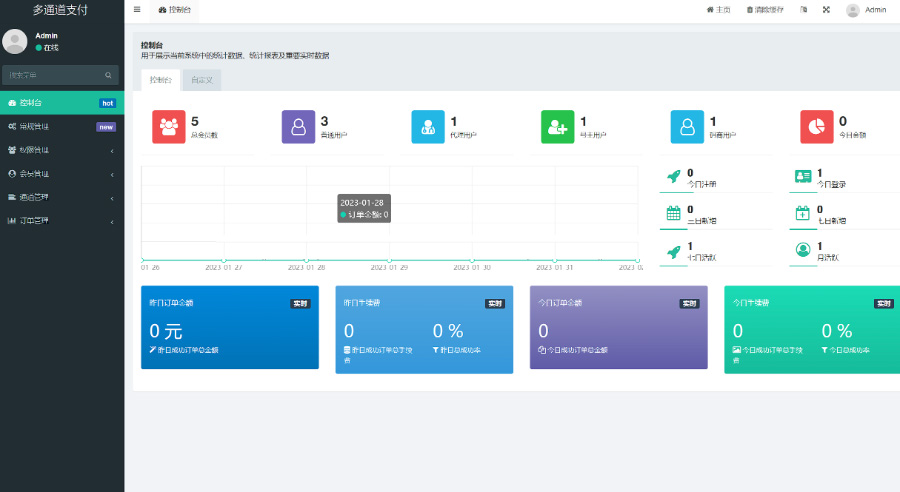Click the purple user icon tile
Screen dimensions: 900x492
tap(298, 127)
